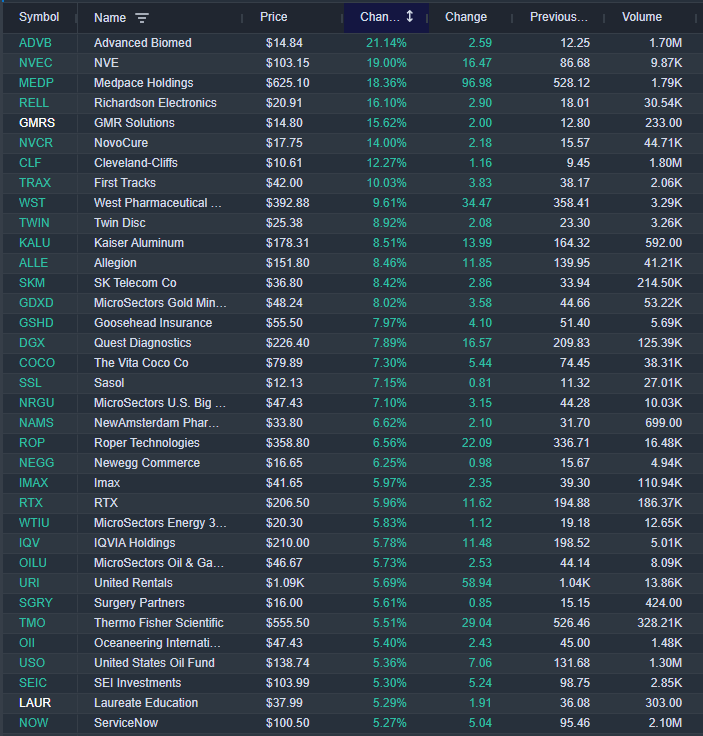This screenshot has height=736, width=703.
Task: Open RELL ticker symbol
Action: click(34, 103)
